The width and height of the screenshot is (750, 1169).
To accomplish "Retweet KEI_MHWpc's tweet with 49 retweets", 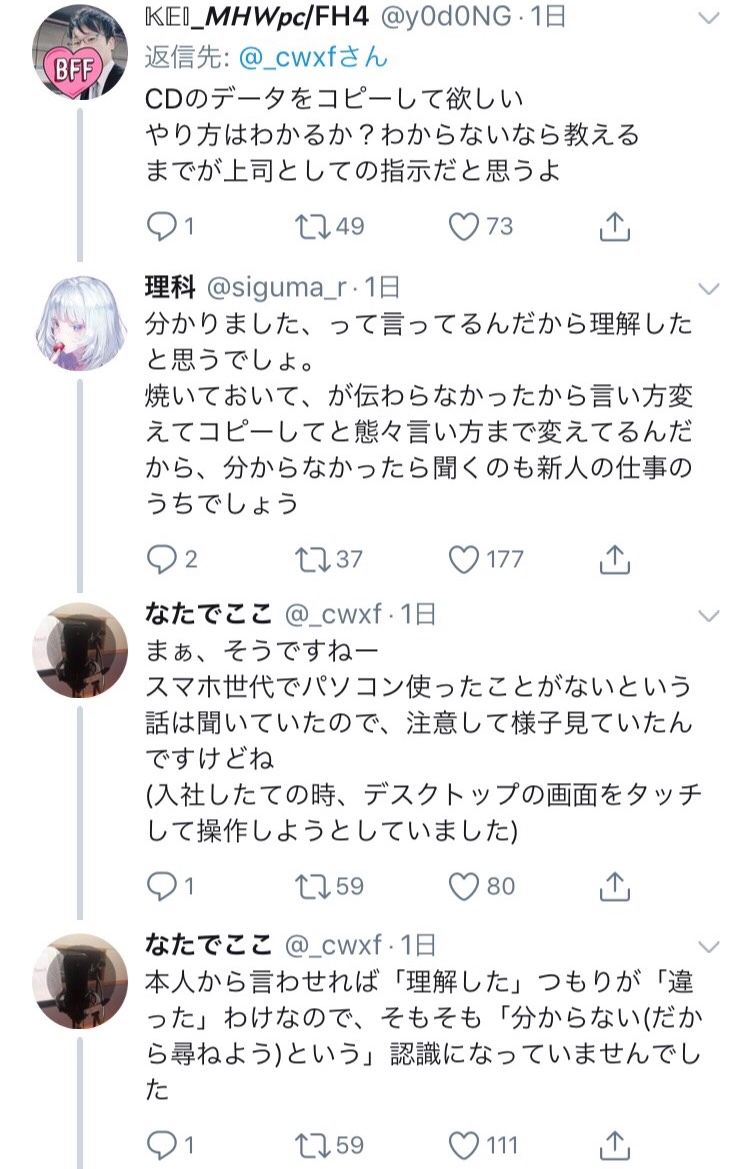I will click(x=313, y=228).
